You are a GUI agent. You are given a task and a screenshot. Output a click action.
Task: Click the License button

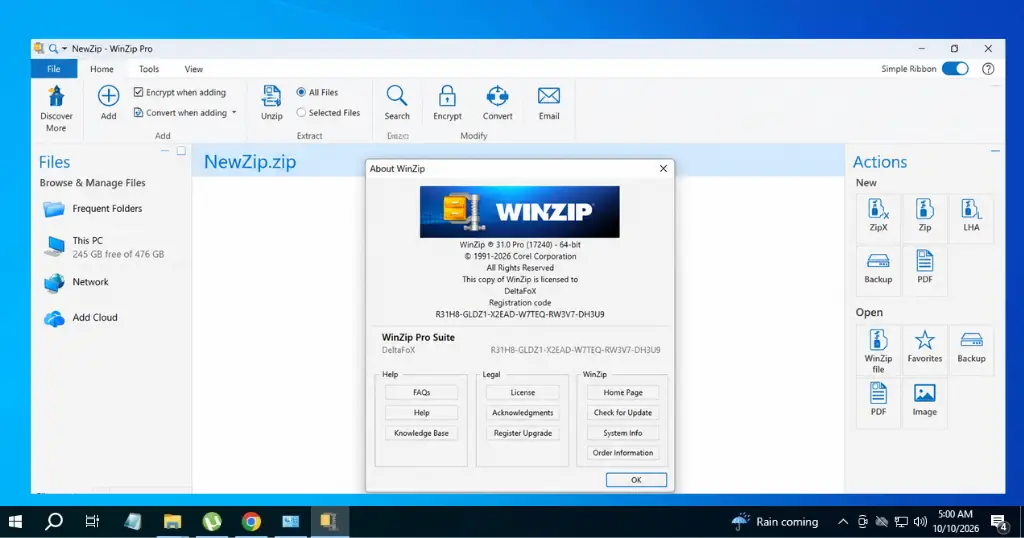[522, 392]
